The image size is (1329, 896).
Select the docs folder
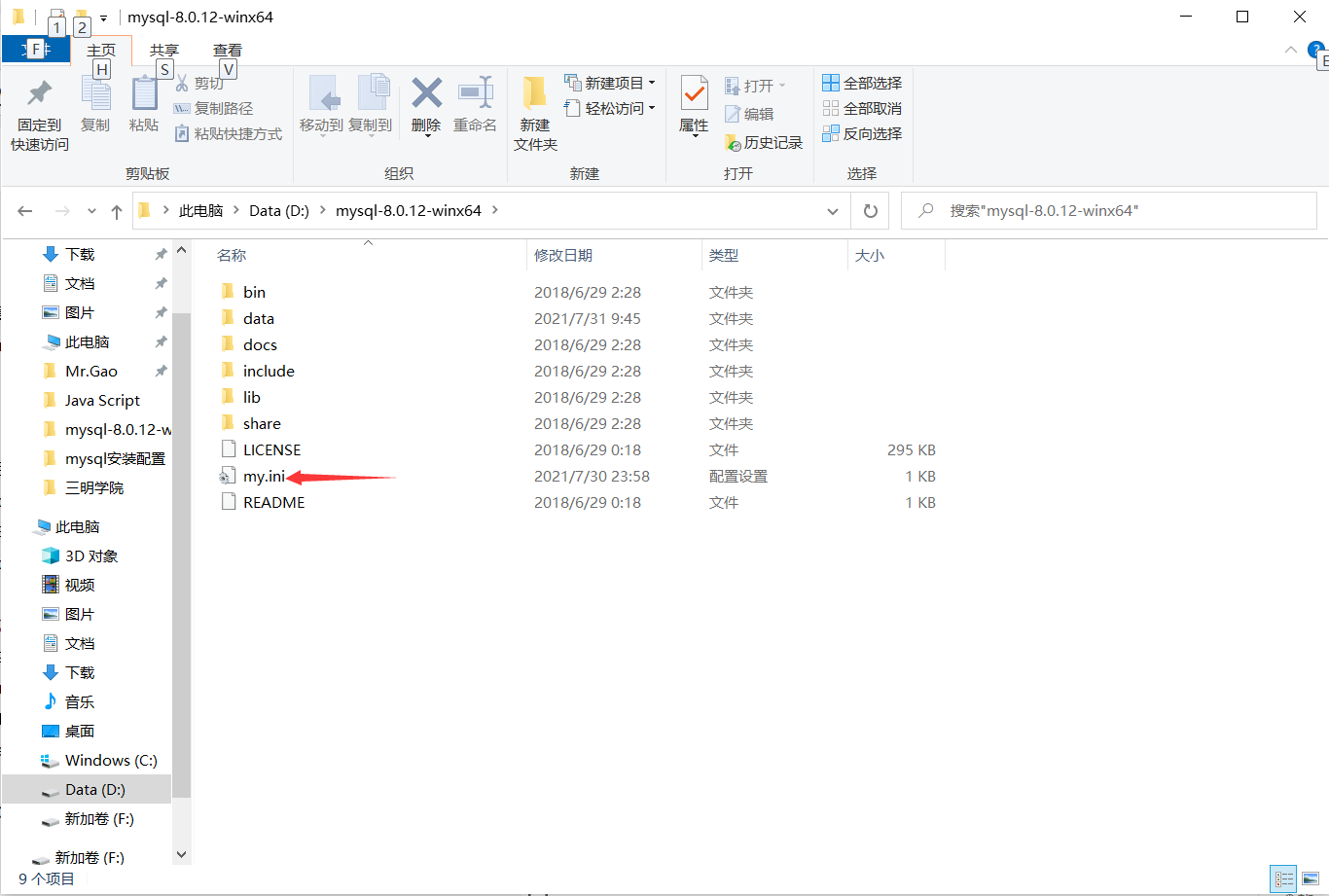pos(260,344)
